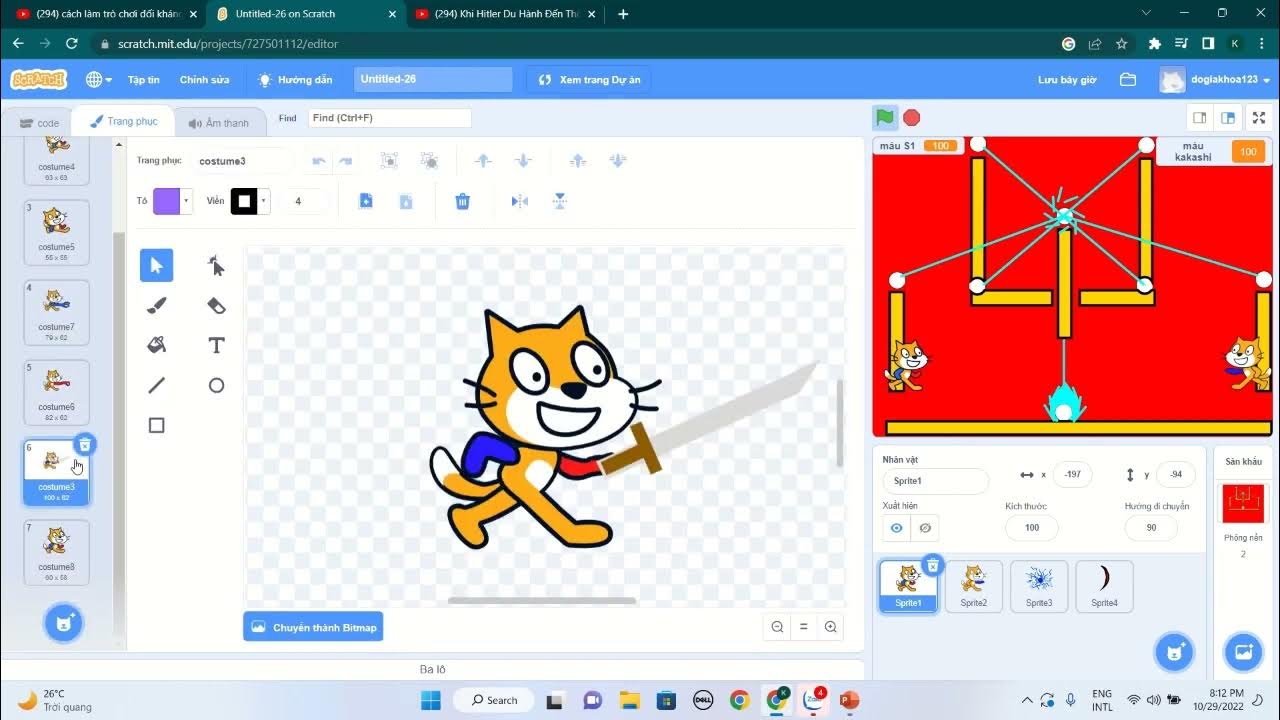Image resolution: width=1280 pixels, height=720 pixels.
Task: Click the Scratch logo
Action: point(39,79)
